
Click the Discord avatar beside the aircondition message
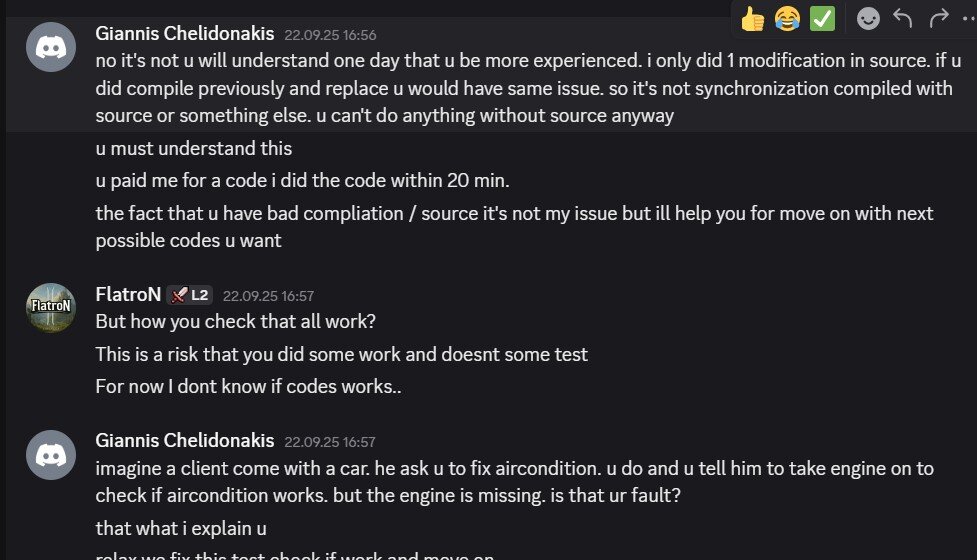[51, 455]
